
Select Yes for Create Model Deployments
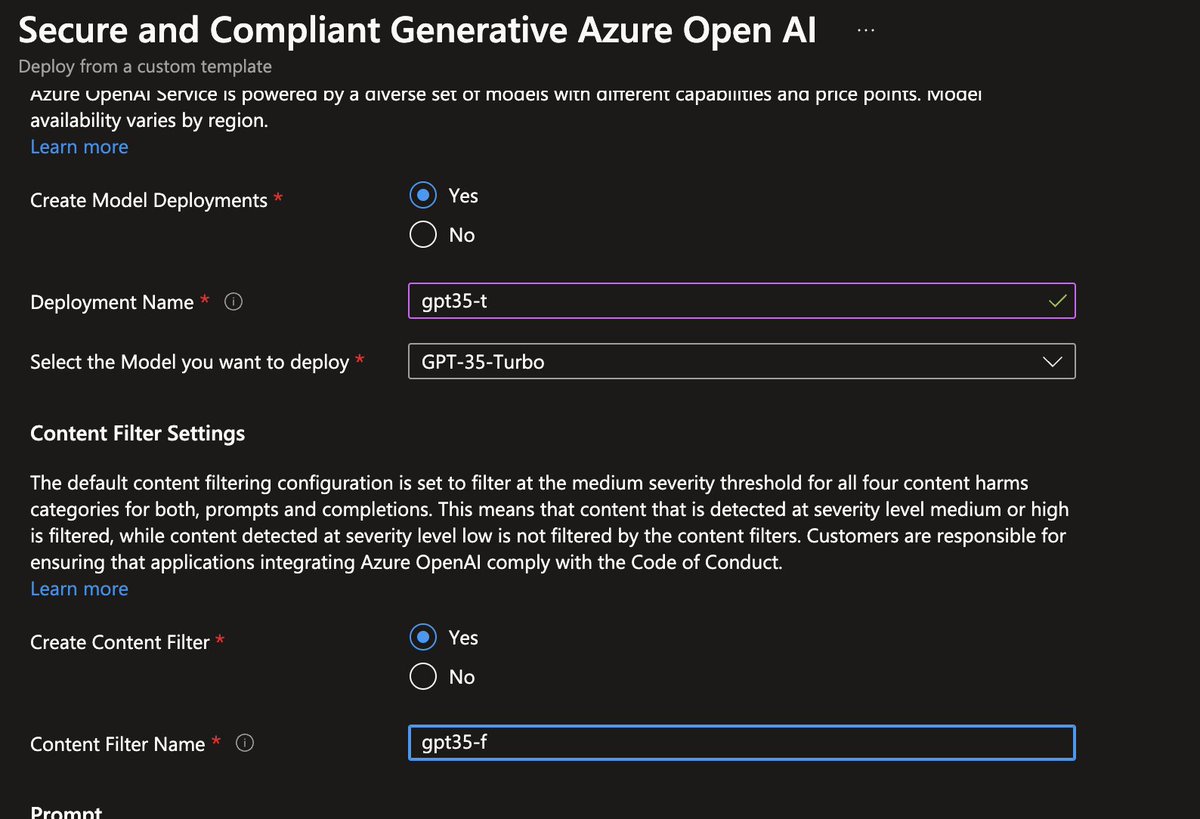point(423,195)
